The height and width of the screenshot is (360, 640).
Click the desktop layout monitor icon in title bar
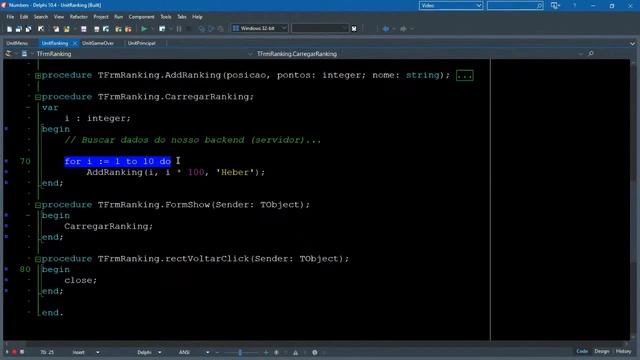(555, 6)
